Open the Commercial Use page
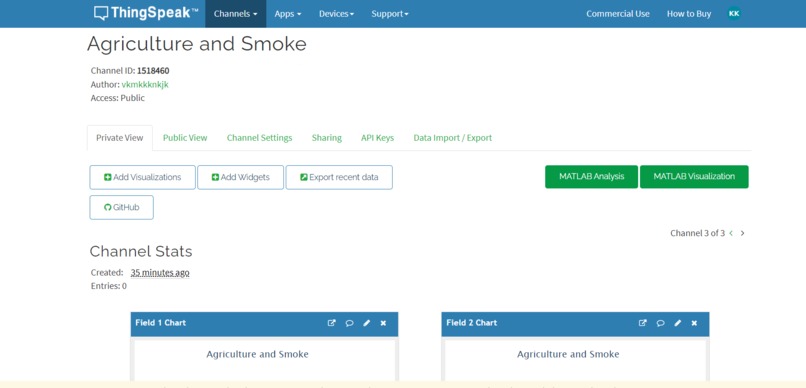The image size is (806, 388). click(x=618, y=14)
